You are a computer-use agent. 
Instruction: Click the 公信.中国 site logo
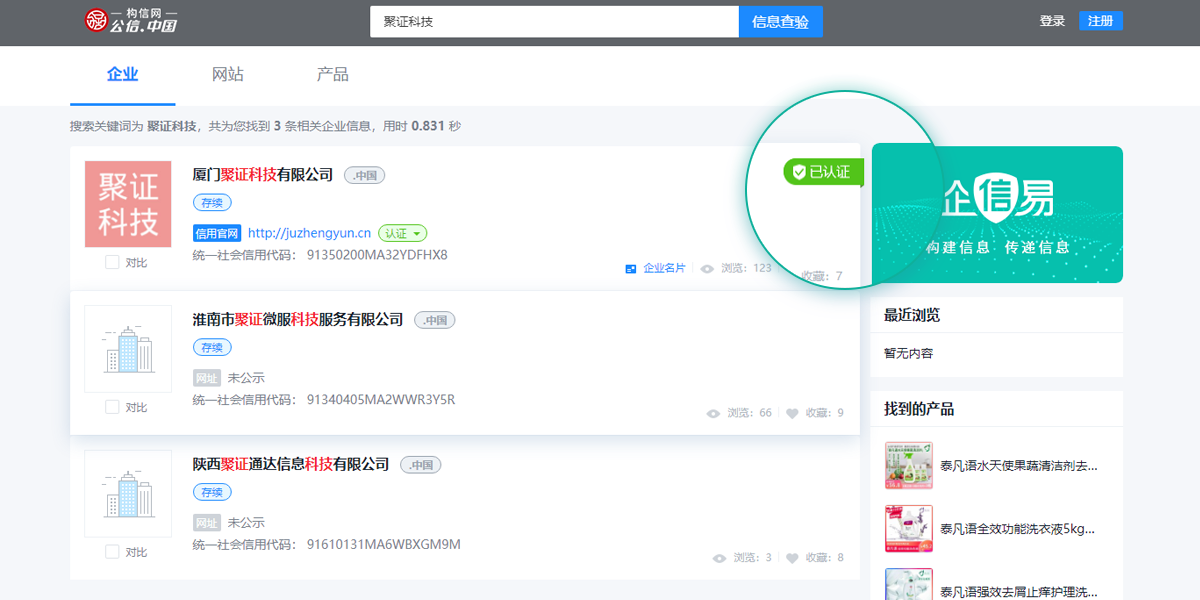[x=131, y=20]
